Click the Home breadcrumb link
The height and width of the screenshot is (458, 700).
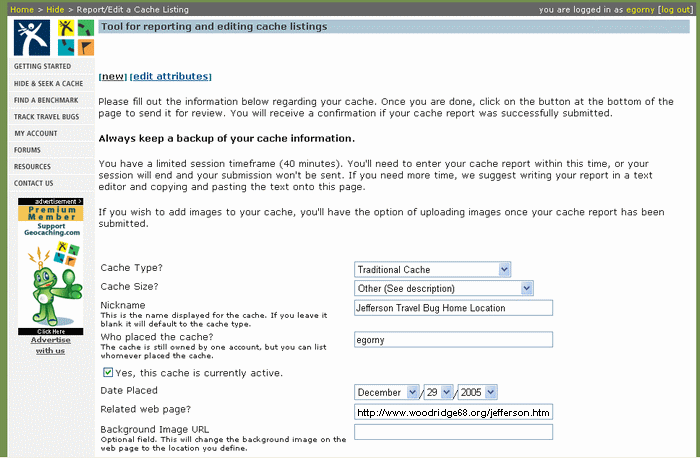click(22, 9)
